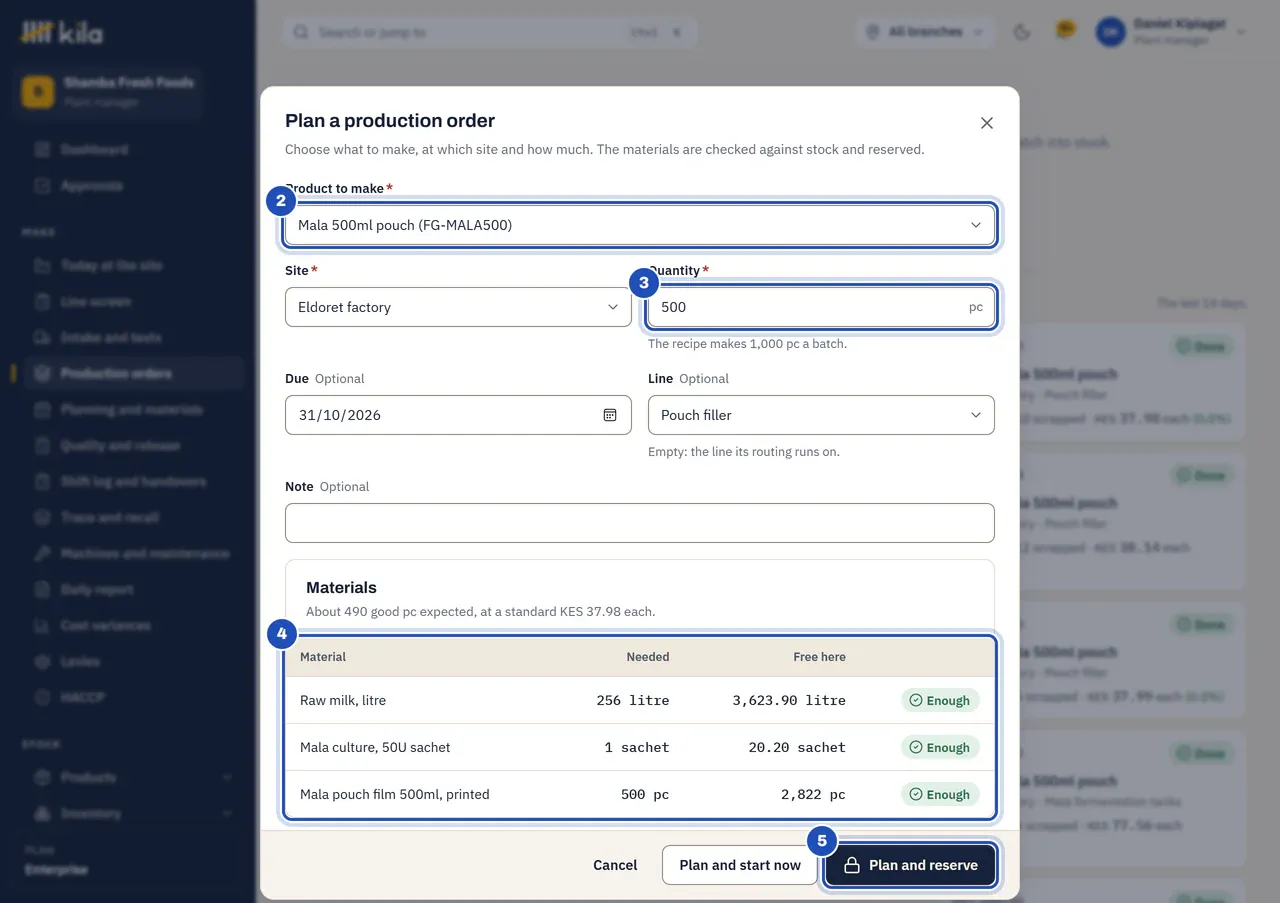The width and height of the screenshot is (1280, 903).
Task: Click the Intake and tests sidebar icon
Action: pos(42,337)
